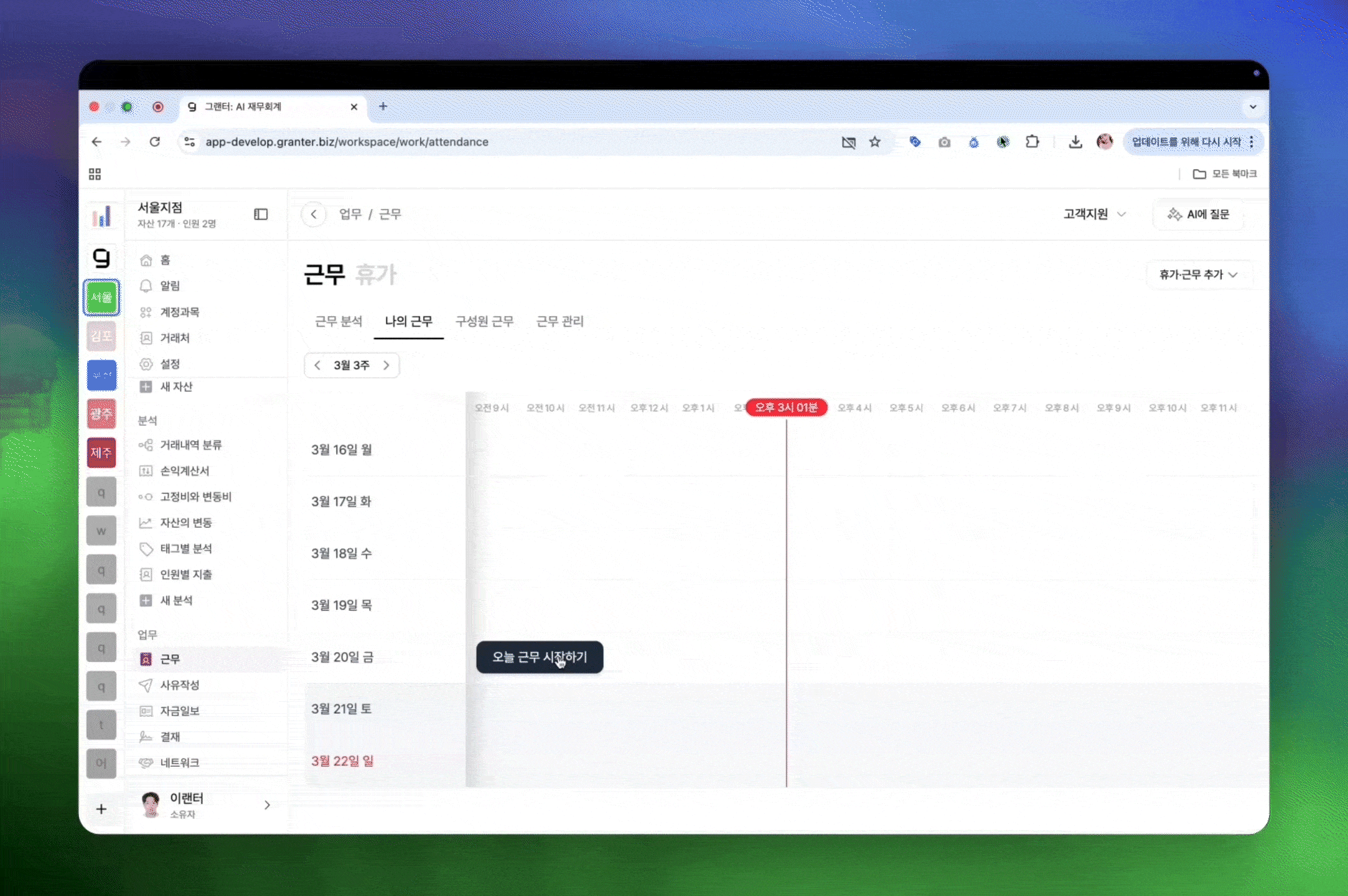1348x896 pixels.
Task: Open 네트워크 handshake icon
Action: click(x=146, y=763)
